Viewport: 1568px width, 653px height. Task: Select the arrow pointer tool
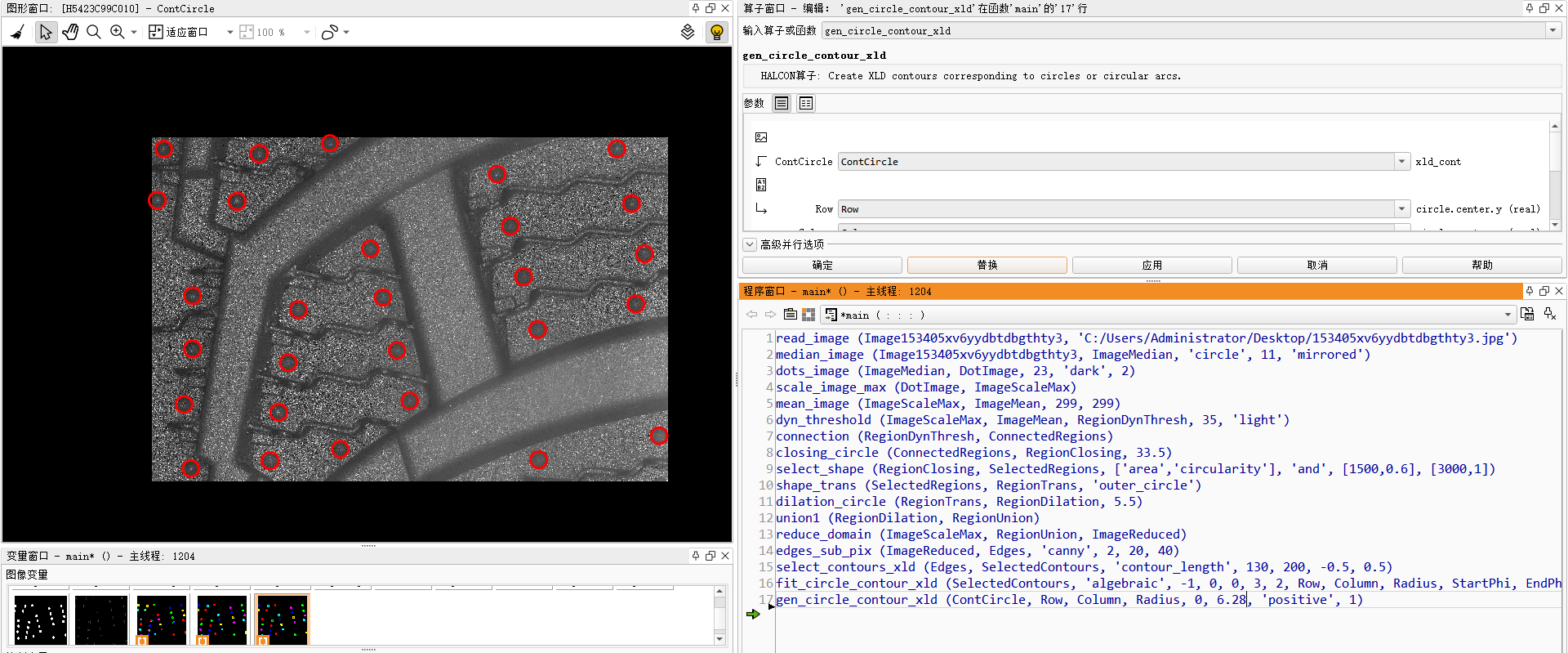click(46, 32)
